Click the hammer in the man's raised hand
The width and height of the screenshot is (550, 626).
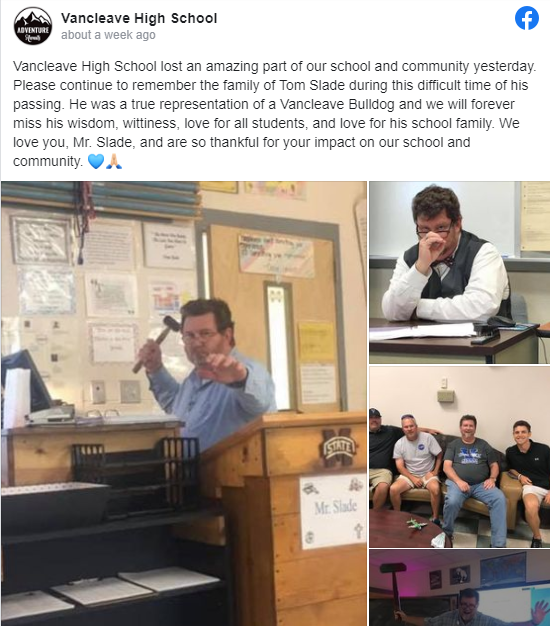(156, 342)
